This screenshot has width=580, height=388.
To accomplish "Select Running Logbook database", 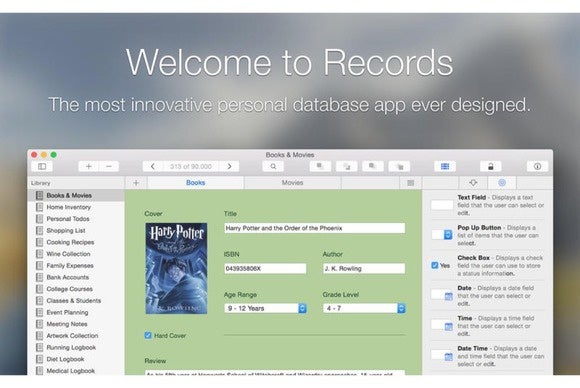I will tap(76, 347).
